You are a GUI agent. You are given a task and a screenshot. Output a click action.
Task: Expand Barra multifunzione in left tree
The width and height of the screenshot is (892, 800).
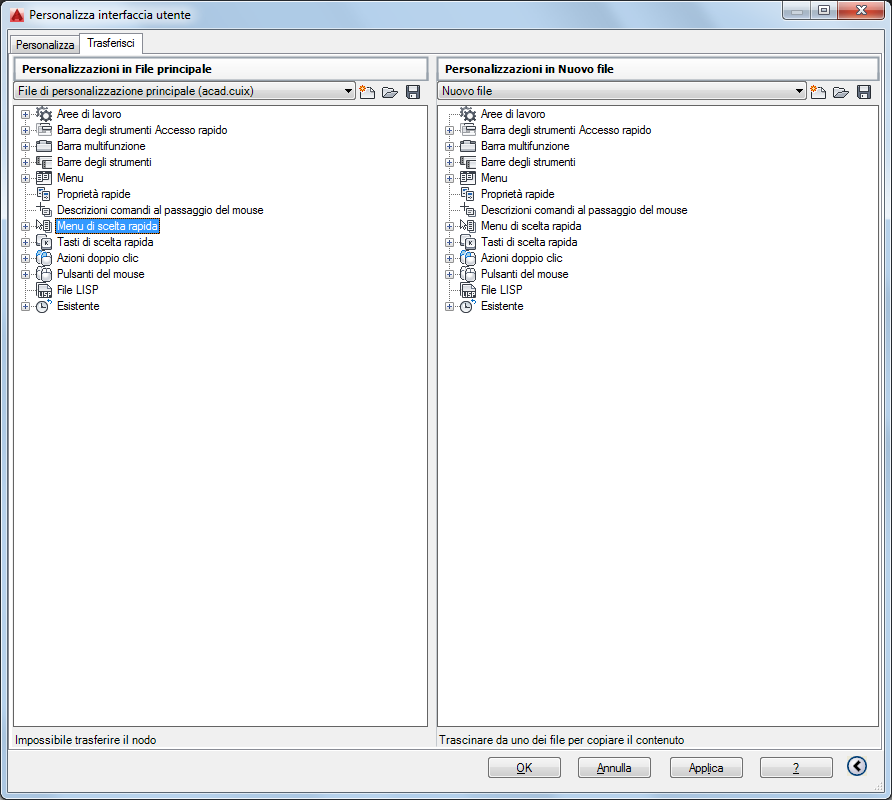click(x=25, y=146)
